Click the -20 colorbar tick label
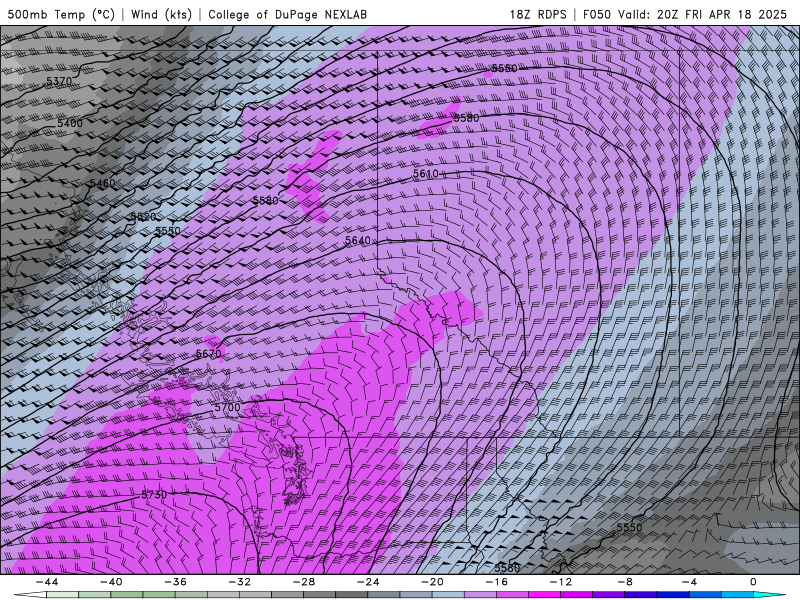800x600 pixels. [x=433, y=582]
